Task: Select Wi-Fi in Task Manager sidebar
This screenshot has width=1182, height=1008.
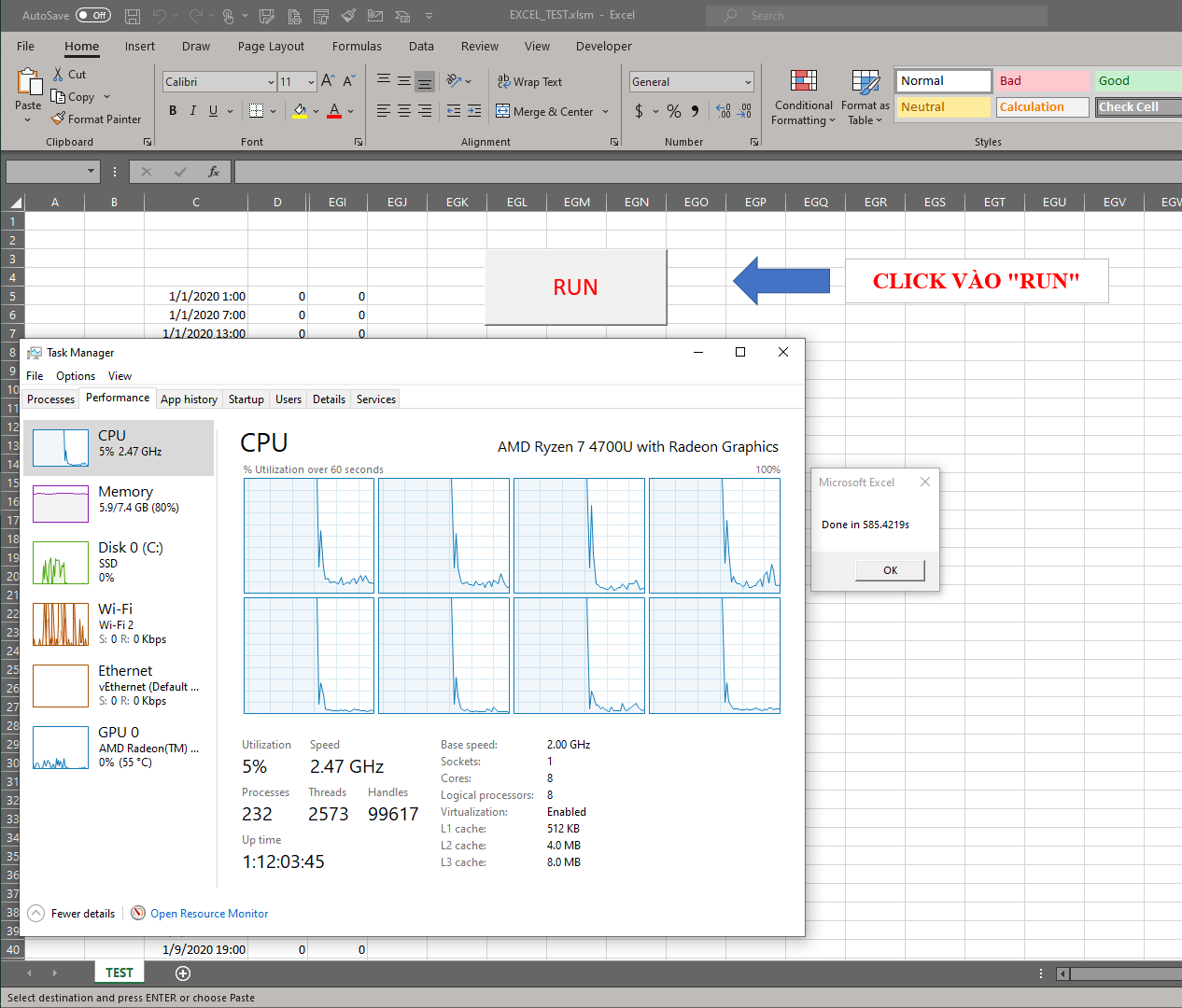Action: click(x=119, y=624)
